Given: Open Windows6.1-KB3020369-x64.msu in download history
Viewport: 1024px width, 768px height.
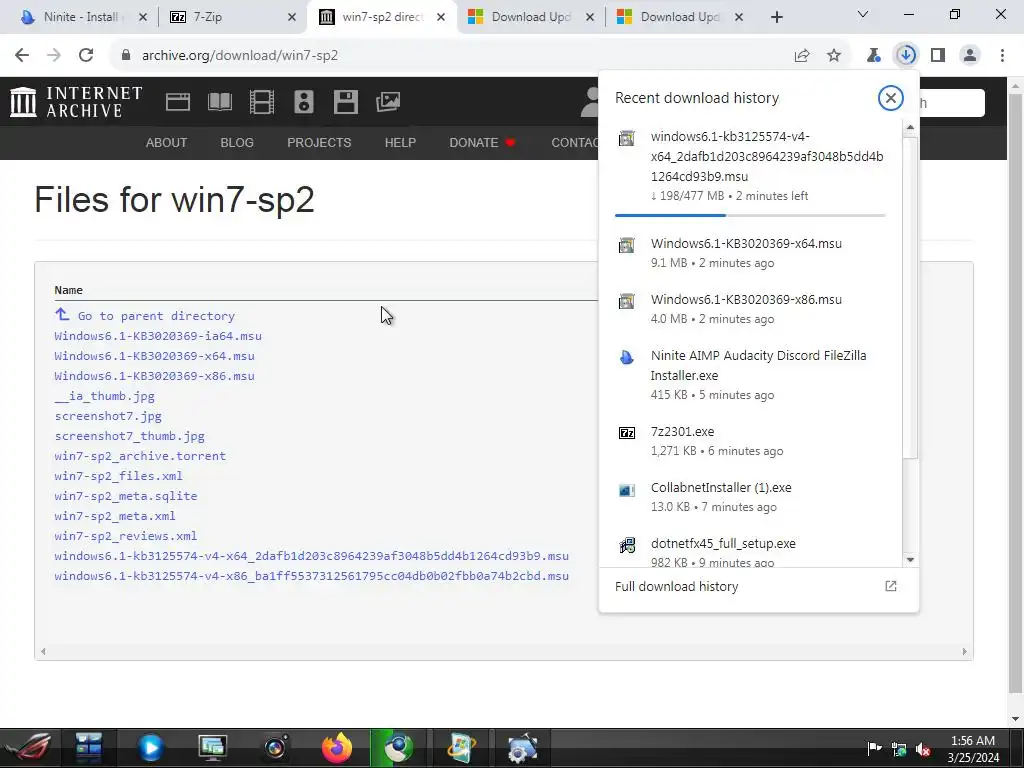Looking at the screenshot, I should coord(750,253).
